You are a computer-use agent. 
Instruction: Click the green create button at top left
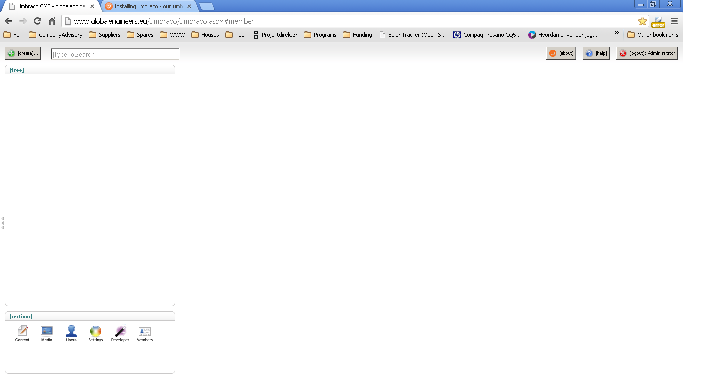pyautogui.click(x=23, y=53)
